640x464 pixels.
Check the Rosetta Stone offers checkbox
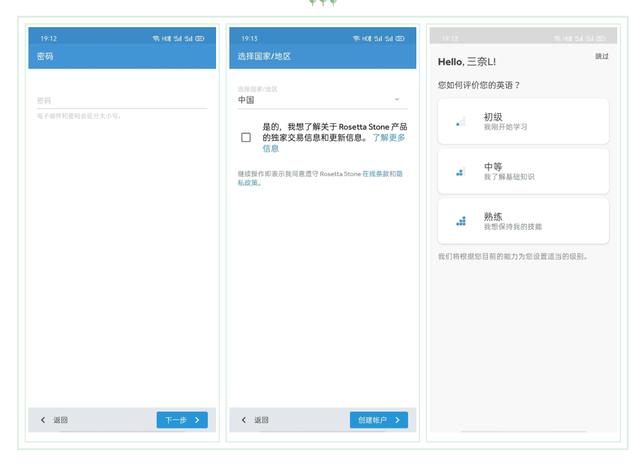pyautogui.click(x=246, y=138)
